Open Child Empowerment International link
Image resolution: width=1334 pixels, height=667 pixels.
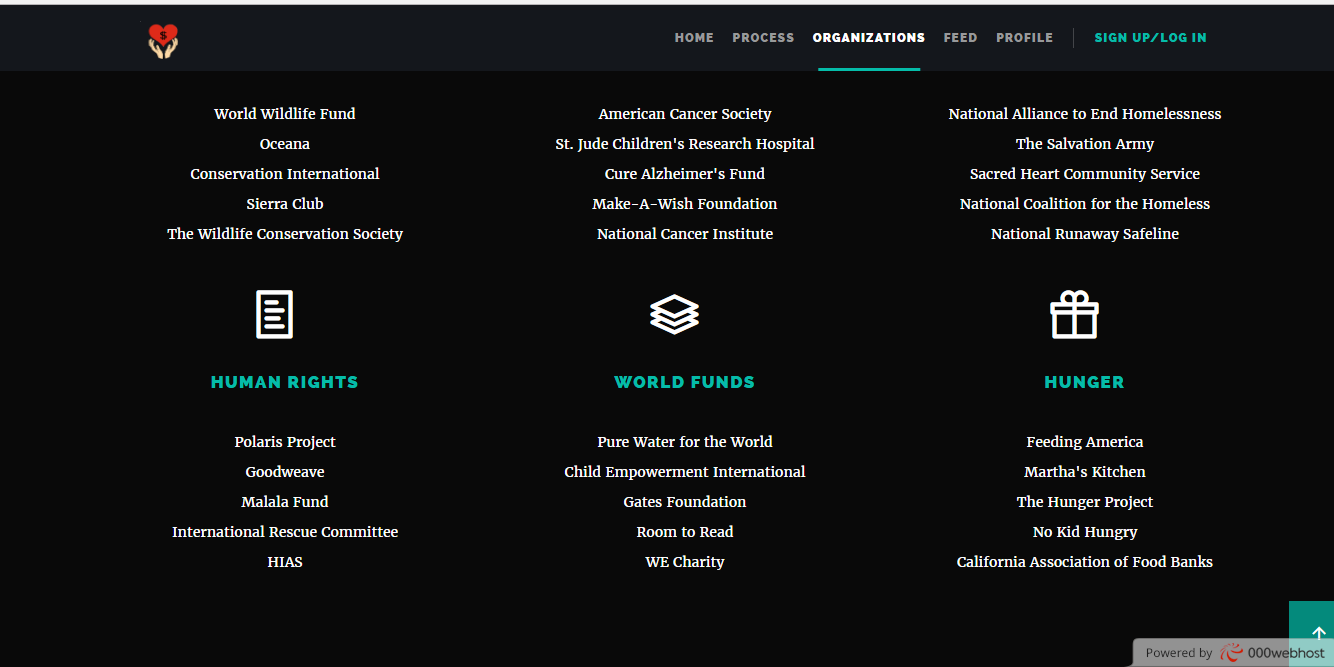pyautogui.click(x=685, y=472)
